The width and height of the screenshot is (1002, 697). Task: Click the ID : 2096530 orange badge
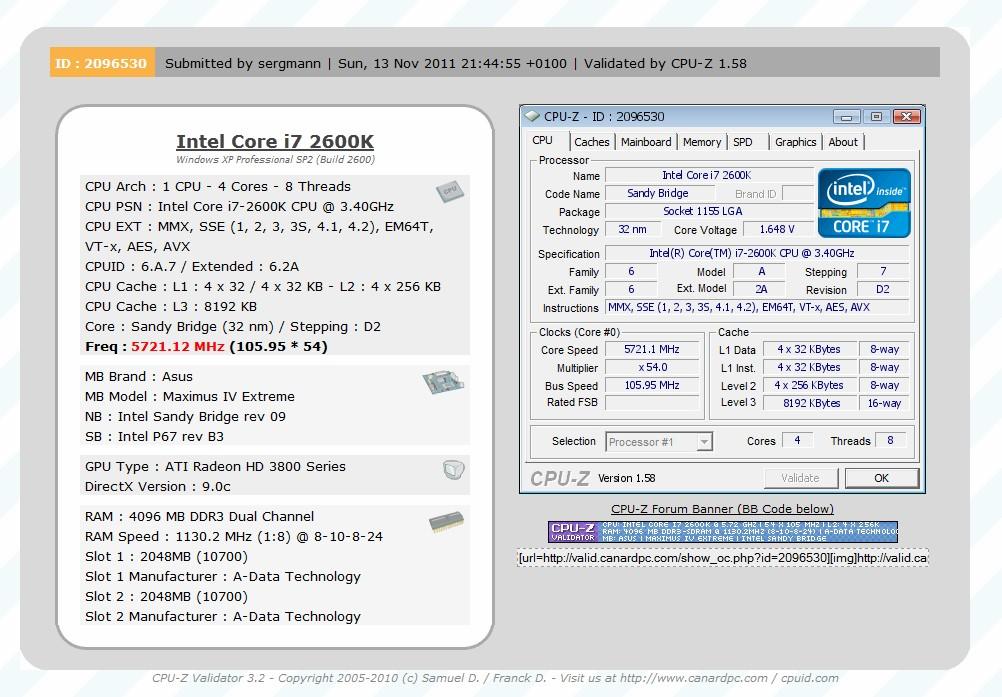coord(102,63)
